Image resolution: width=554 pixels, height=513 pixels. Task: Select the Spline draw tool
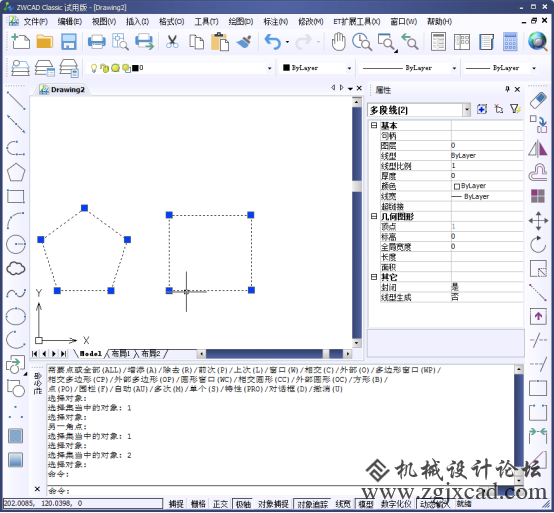[x=16, y=293]
